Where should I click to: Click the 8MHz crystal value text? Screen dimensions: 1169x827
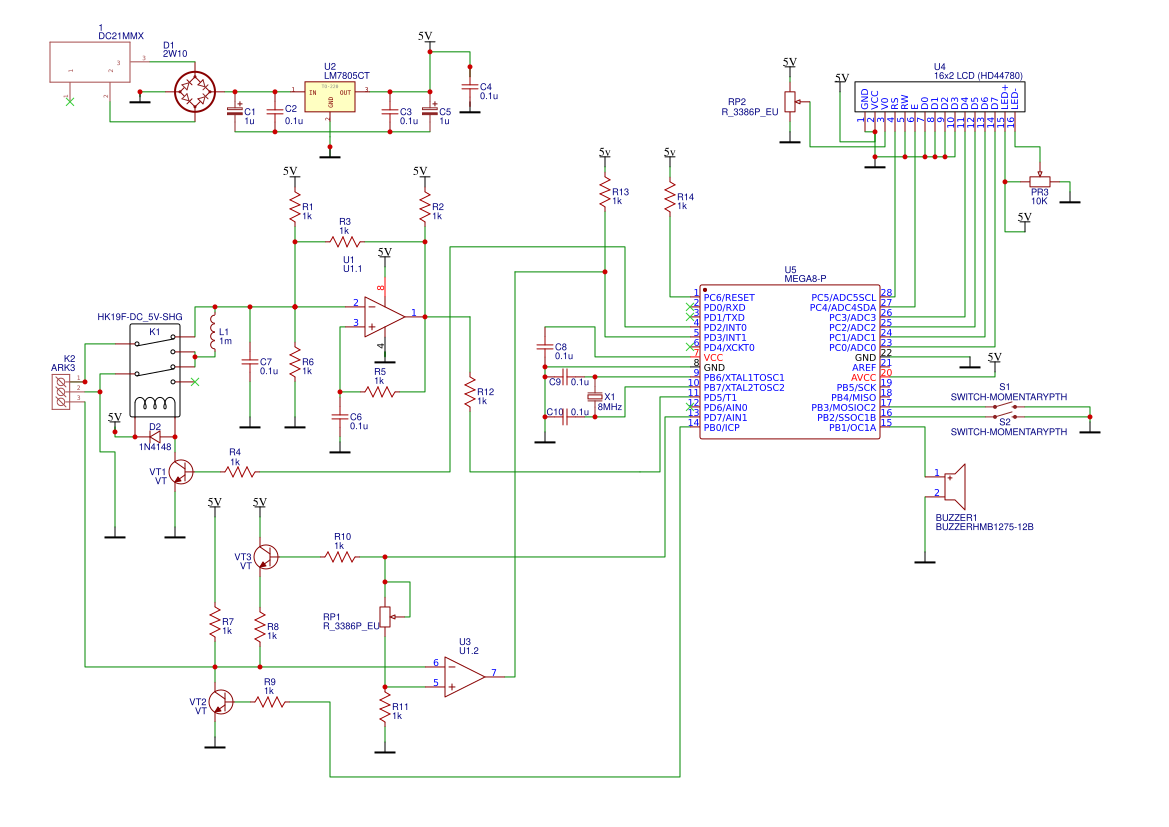coord(610,407)
